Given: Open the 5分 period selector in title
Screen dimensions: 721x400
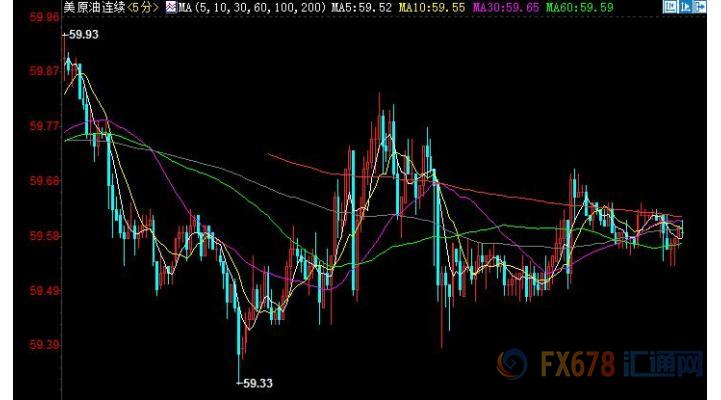Looking at the screenshot, I should (x=146, y=8).
